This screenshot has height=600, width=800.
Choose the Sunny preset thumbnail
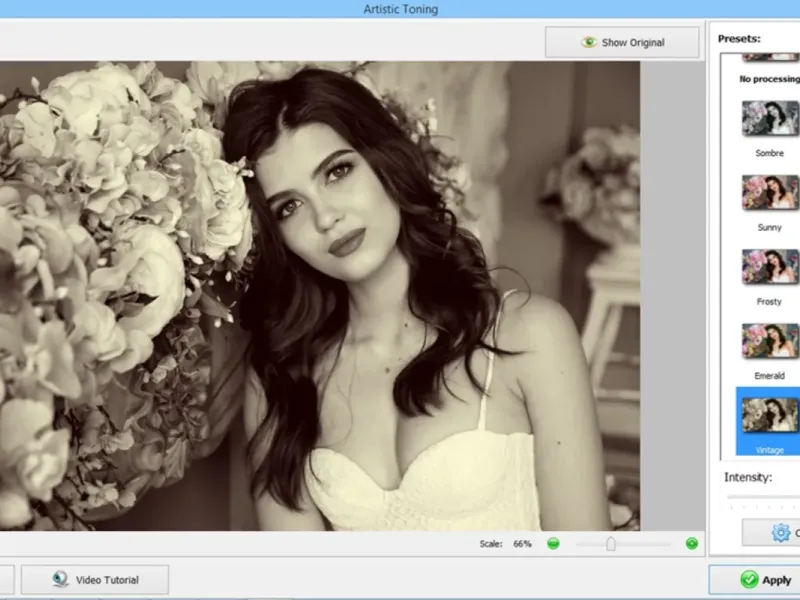[x=769, y=192]
